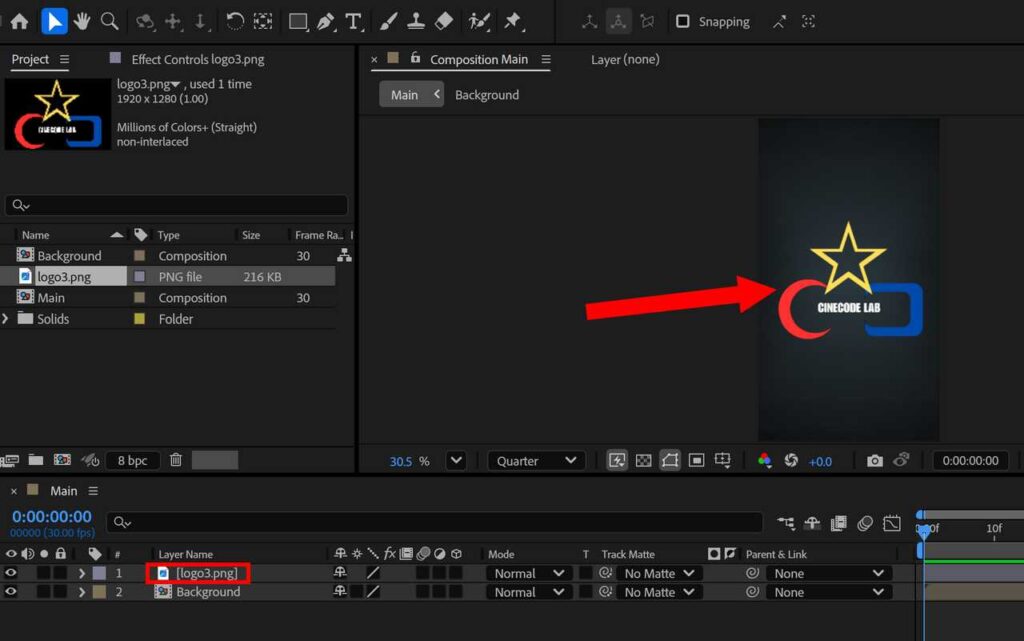Viewport: 1024px width, 641px height.
Task: Toggle motion blur enable in timeline
Action: pos(865,523)
